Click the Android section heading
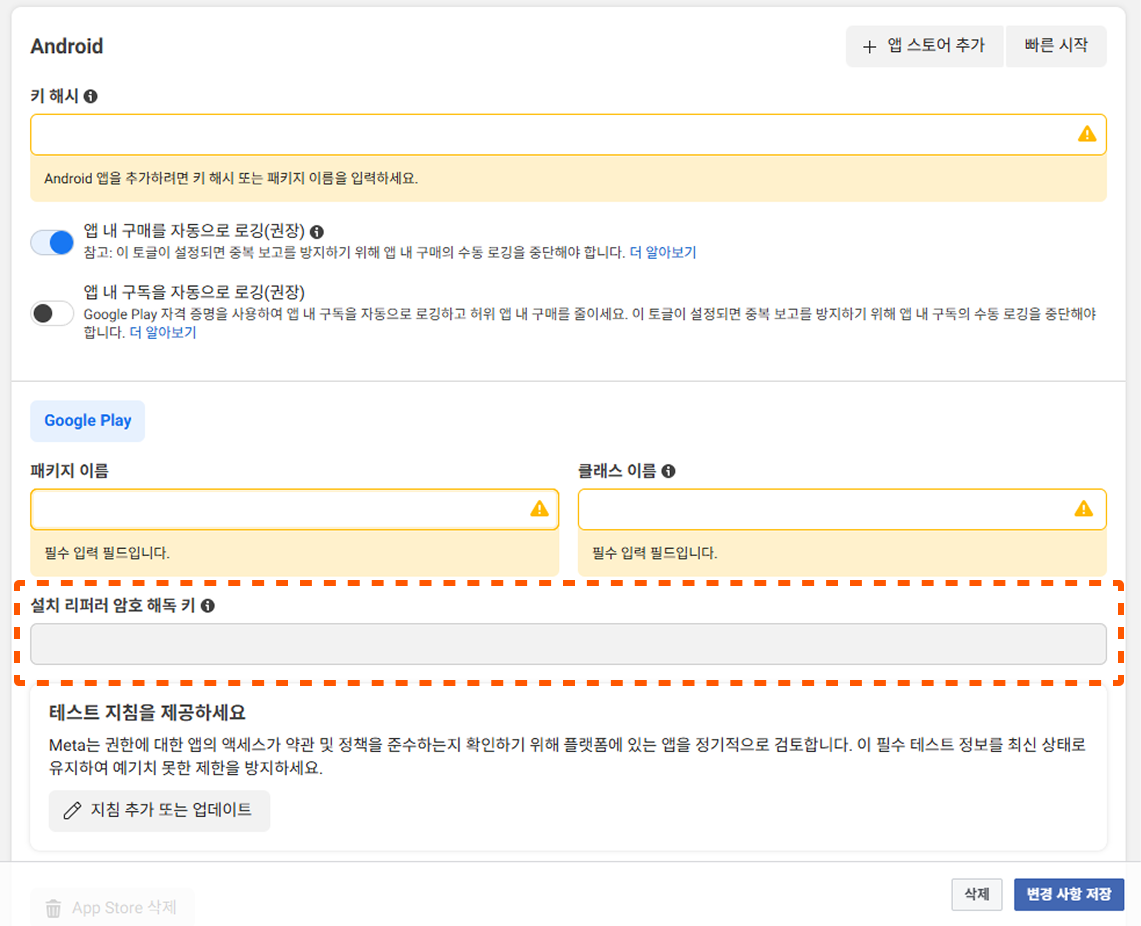The height and width of the screenshot is (926, 1141). tap(67, 47)
